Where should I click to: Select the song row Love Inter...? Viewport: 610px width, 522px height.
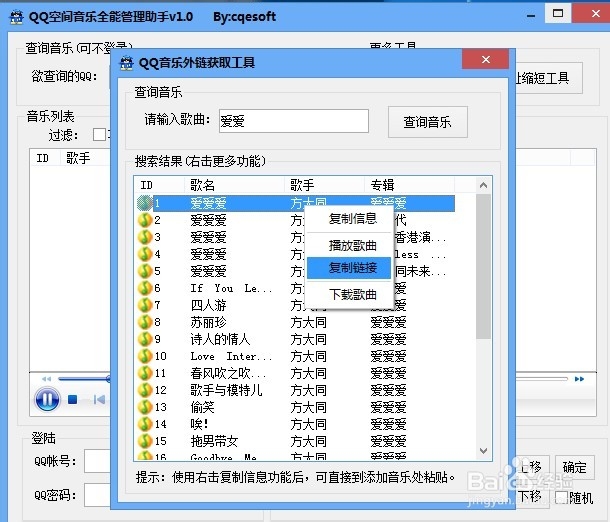tap(296, 356)
